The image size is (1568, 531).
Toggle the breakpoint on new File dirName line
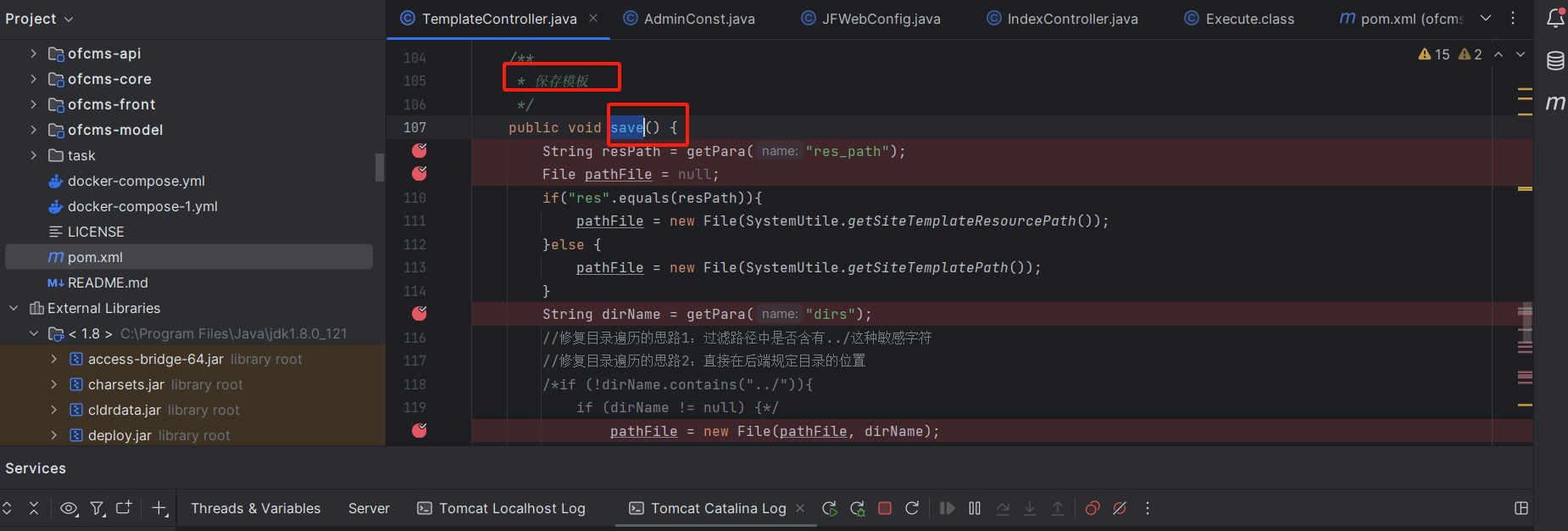point(419,430)
